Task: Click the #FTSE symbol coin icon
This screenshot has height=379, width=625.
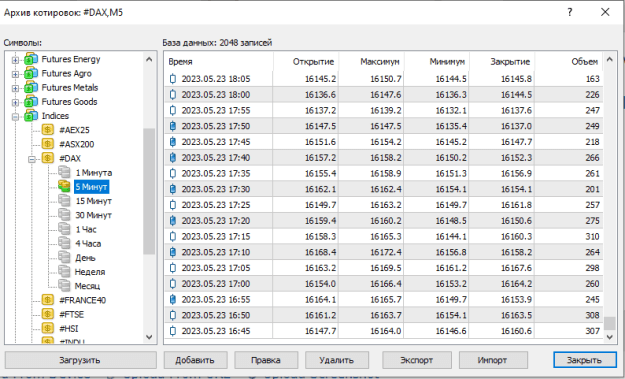Action: 47,314
